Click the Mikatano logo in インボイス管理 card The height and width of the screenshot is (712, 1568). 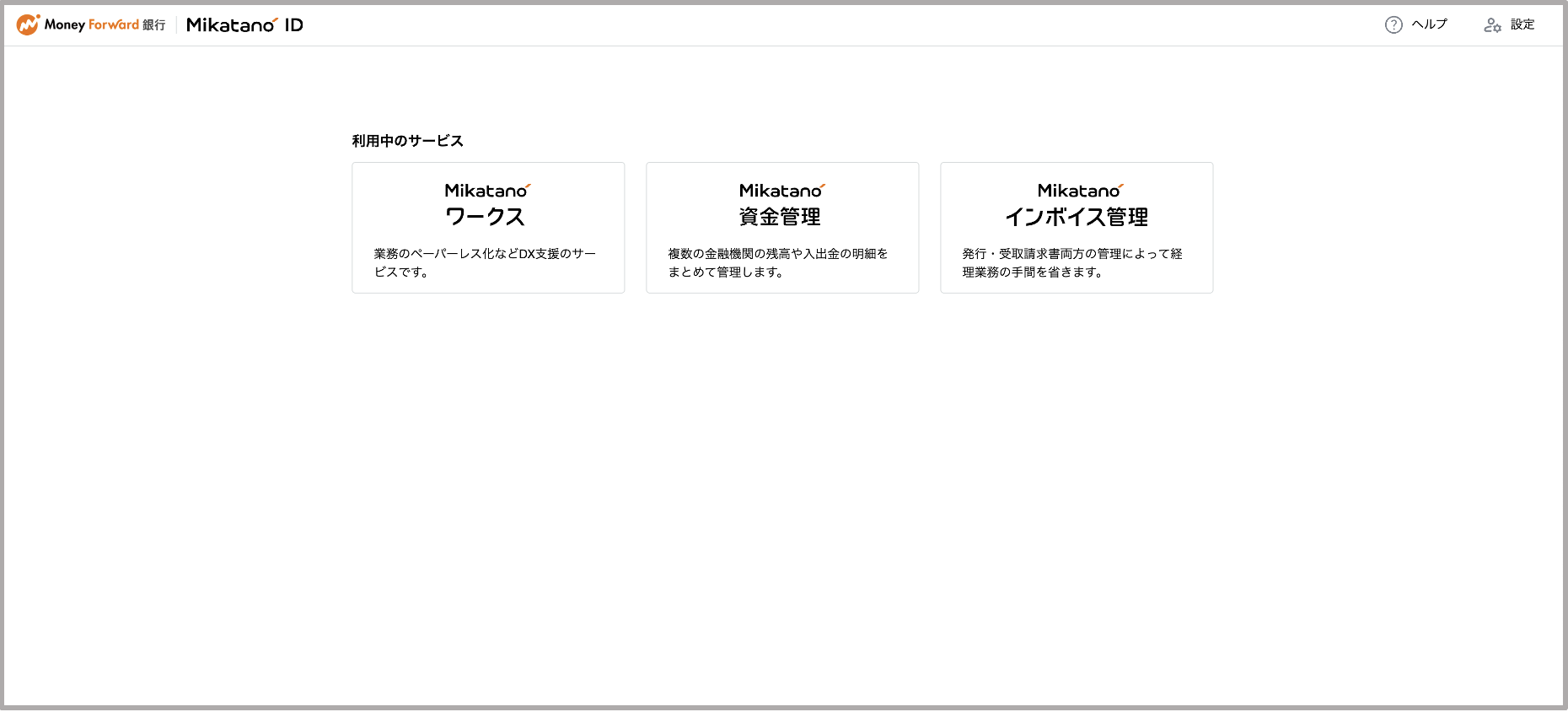pyautogui.click(x=1081, y=191)
